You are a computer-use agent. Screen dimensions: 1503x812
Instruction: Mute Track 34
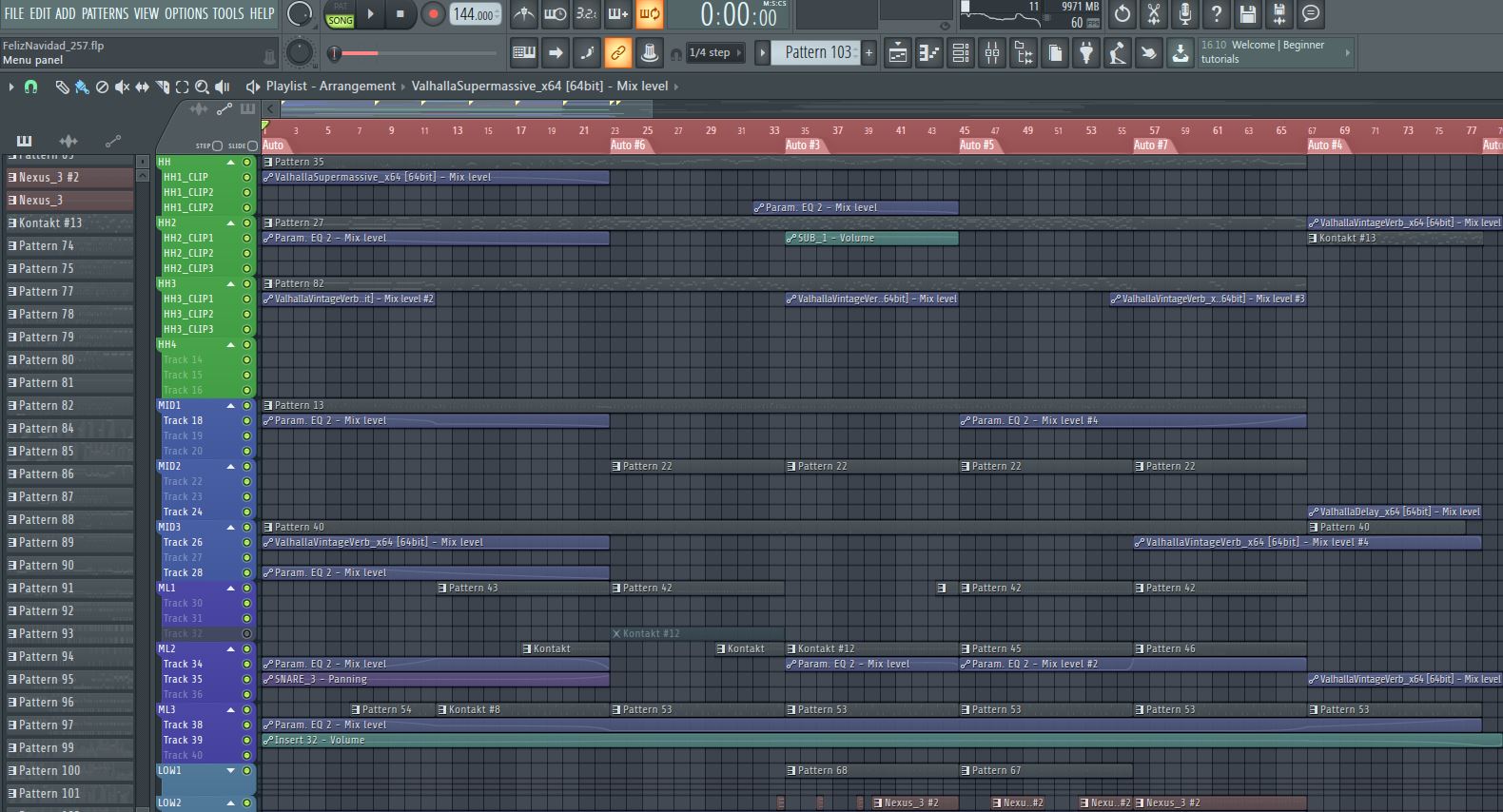click(246, 664)
